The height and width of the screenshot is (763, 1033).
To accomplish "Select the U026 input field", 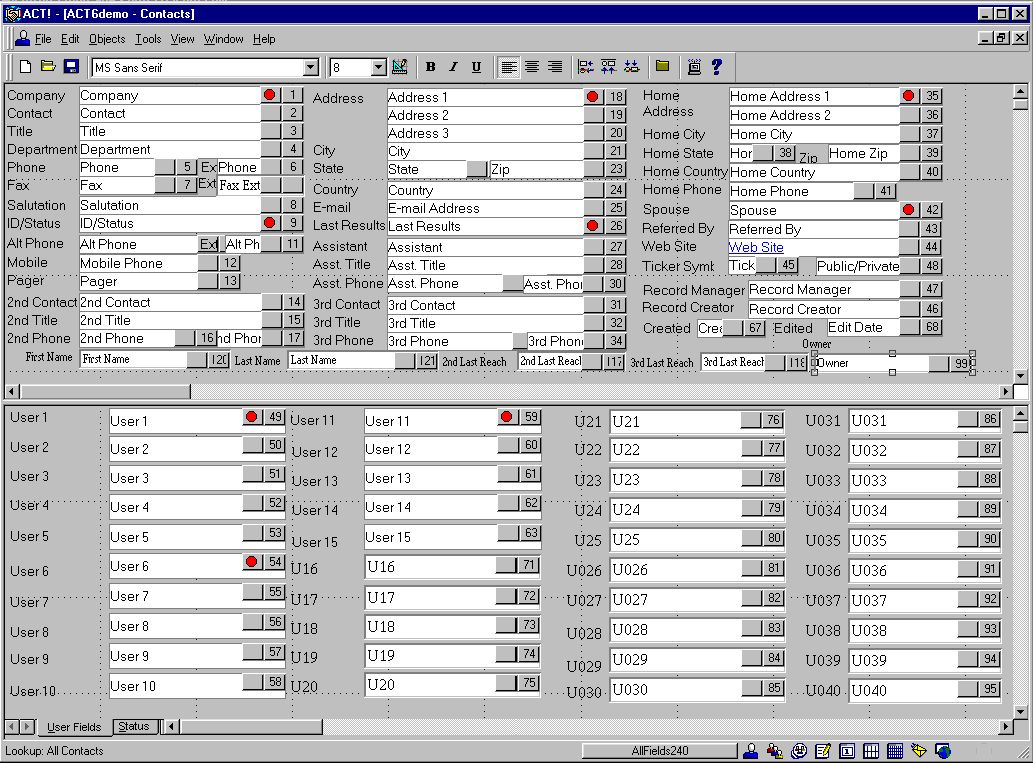I will pos(676,569).
